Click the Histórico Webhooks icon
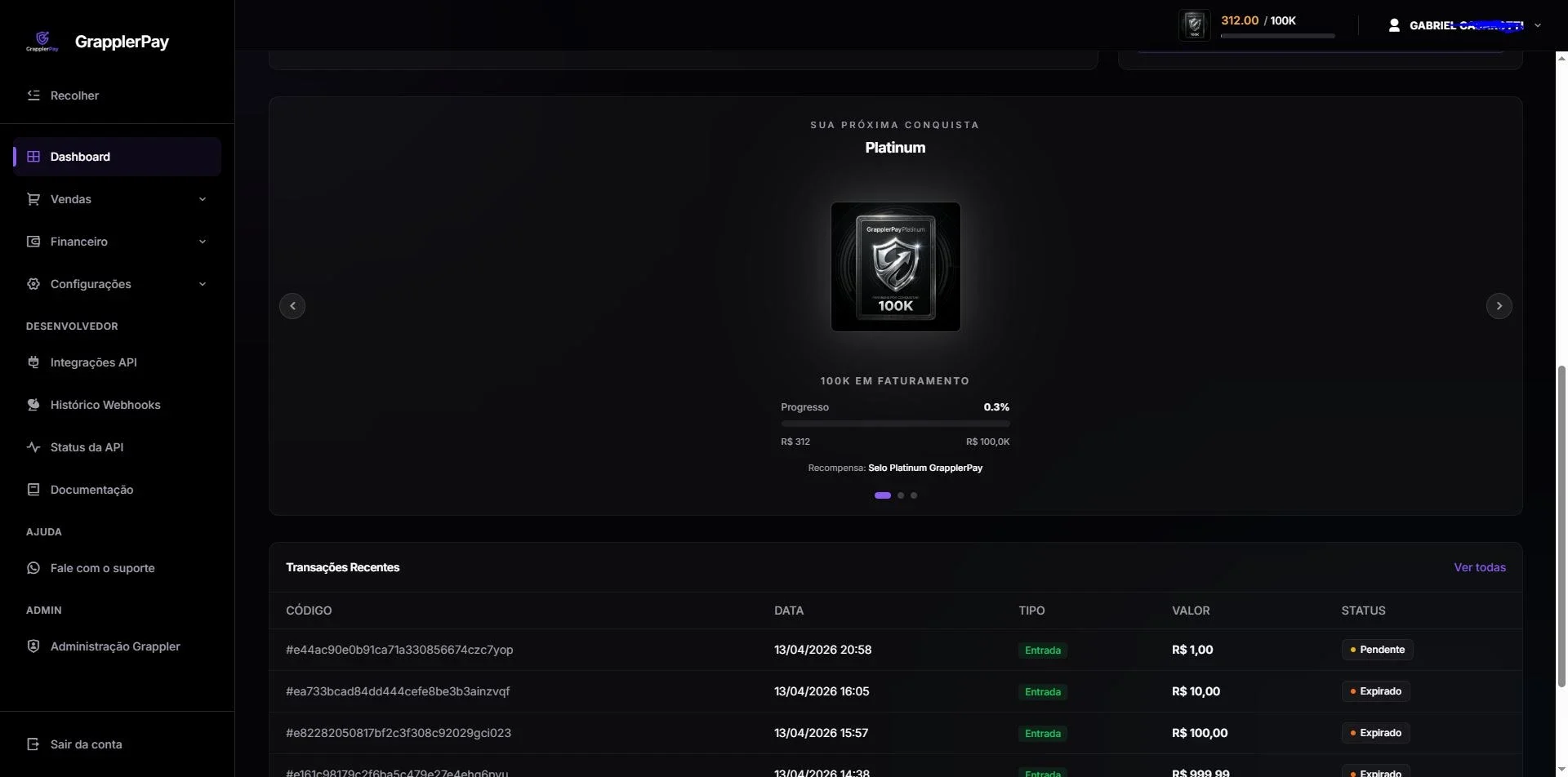The height and width of the screenshot is (777, 1568). coord(33,405)
